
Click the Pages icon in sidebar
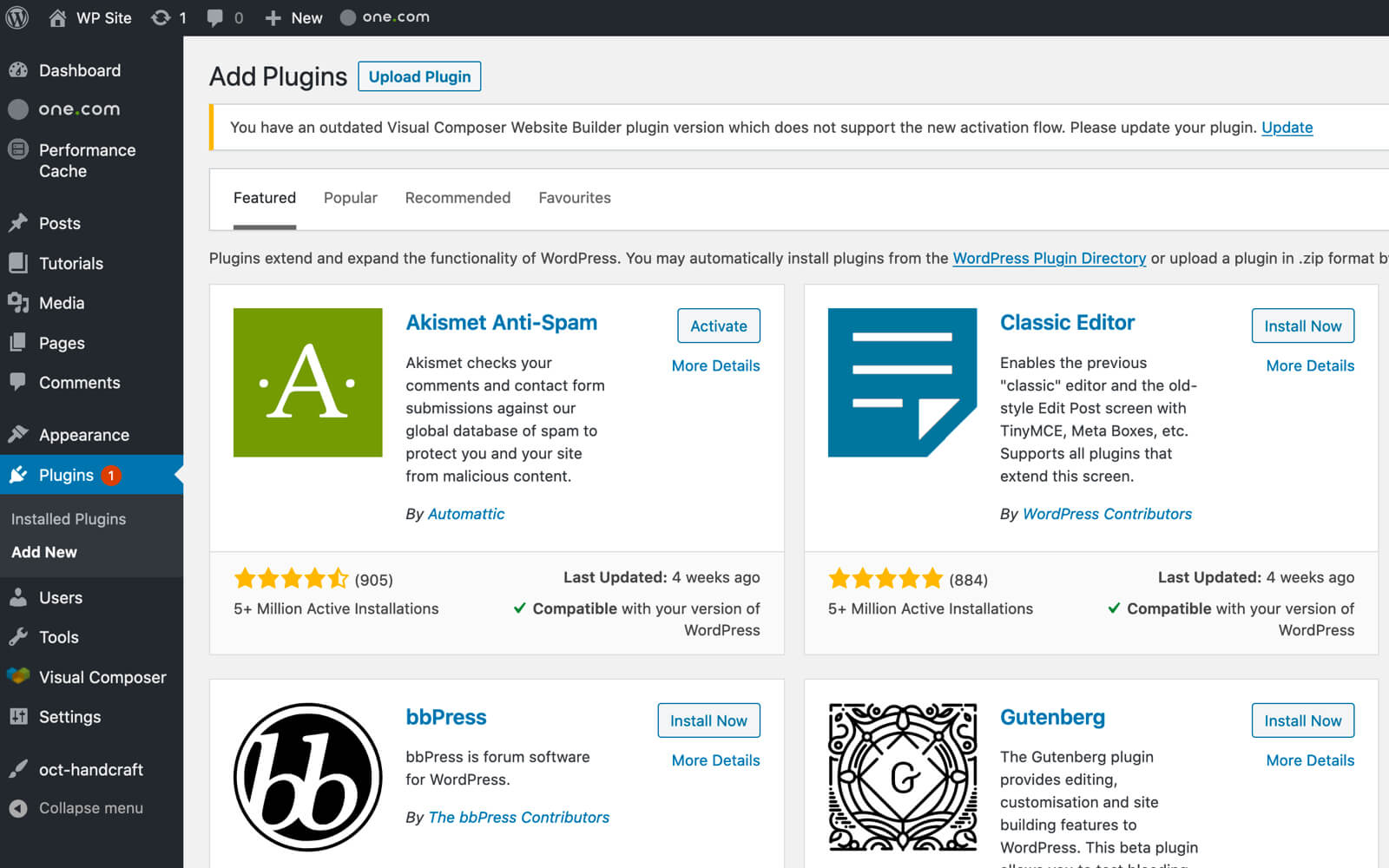18,343
